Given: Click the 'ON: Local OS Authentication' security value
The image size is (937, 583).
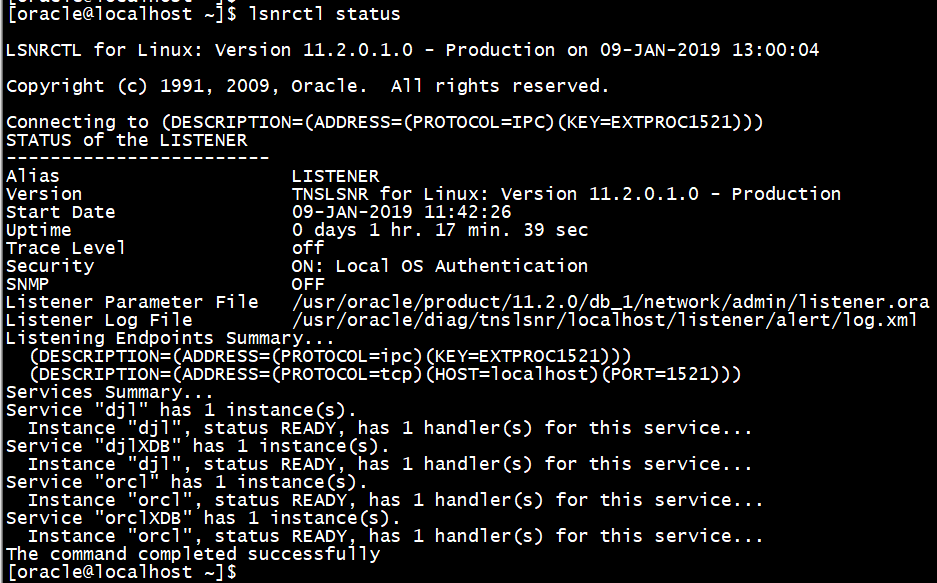Looking at the screenshot, I should (440, 266).
